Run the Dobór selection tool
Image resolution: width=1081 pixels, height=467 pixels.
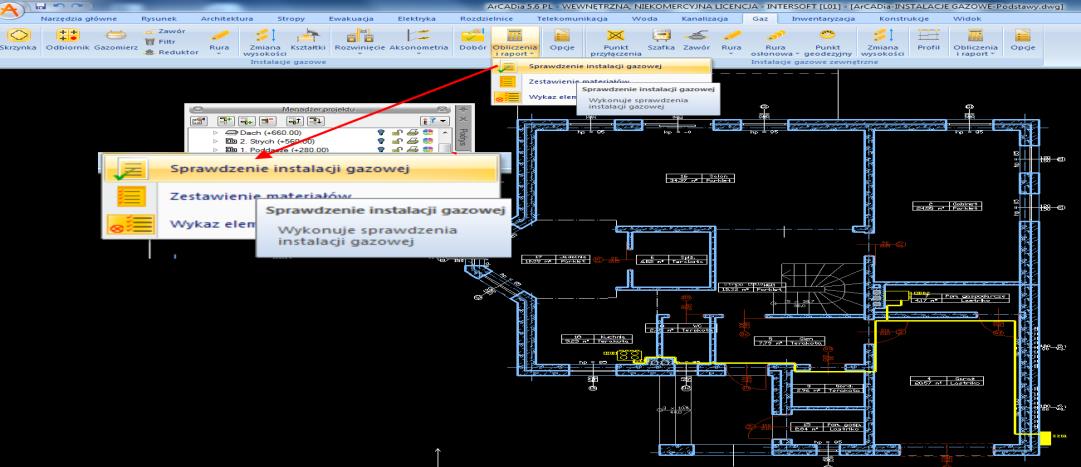[x=473, y=39]
